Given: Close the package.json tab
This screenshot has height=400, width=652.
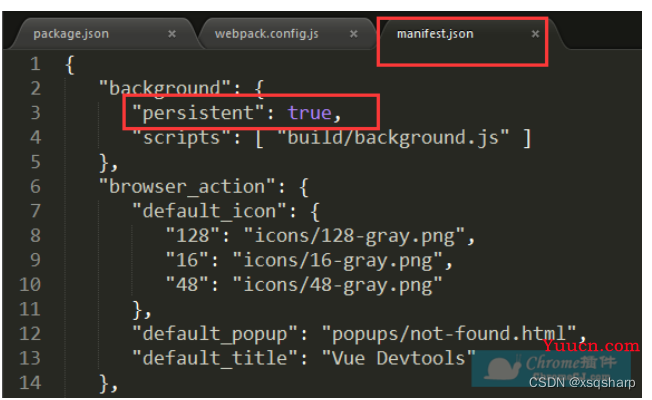Looking at the screenshot, I should coord(172,34).
